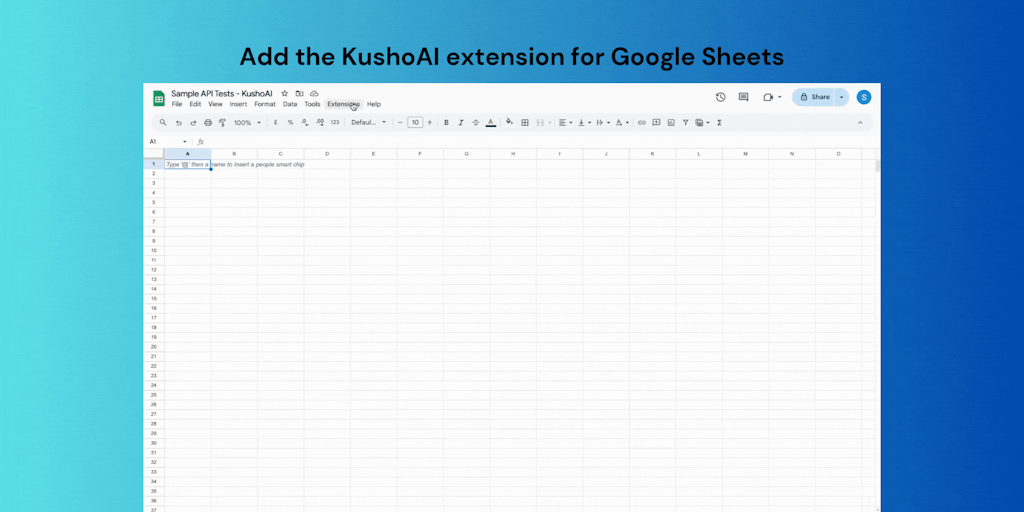Activate the paint format tool
The width and height of the screenshot is (1024, 512).
222,122
